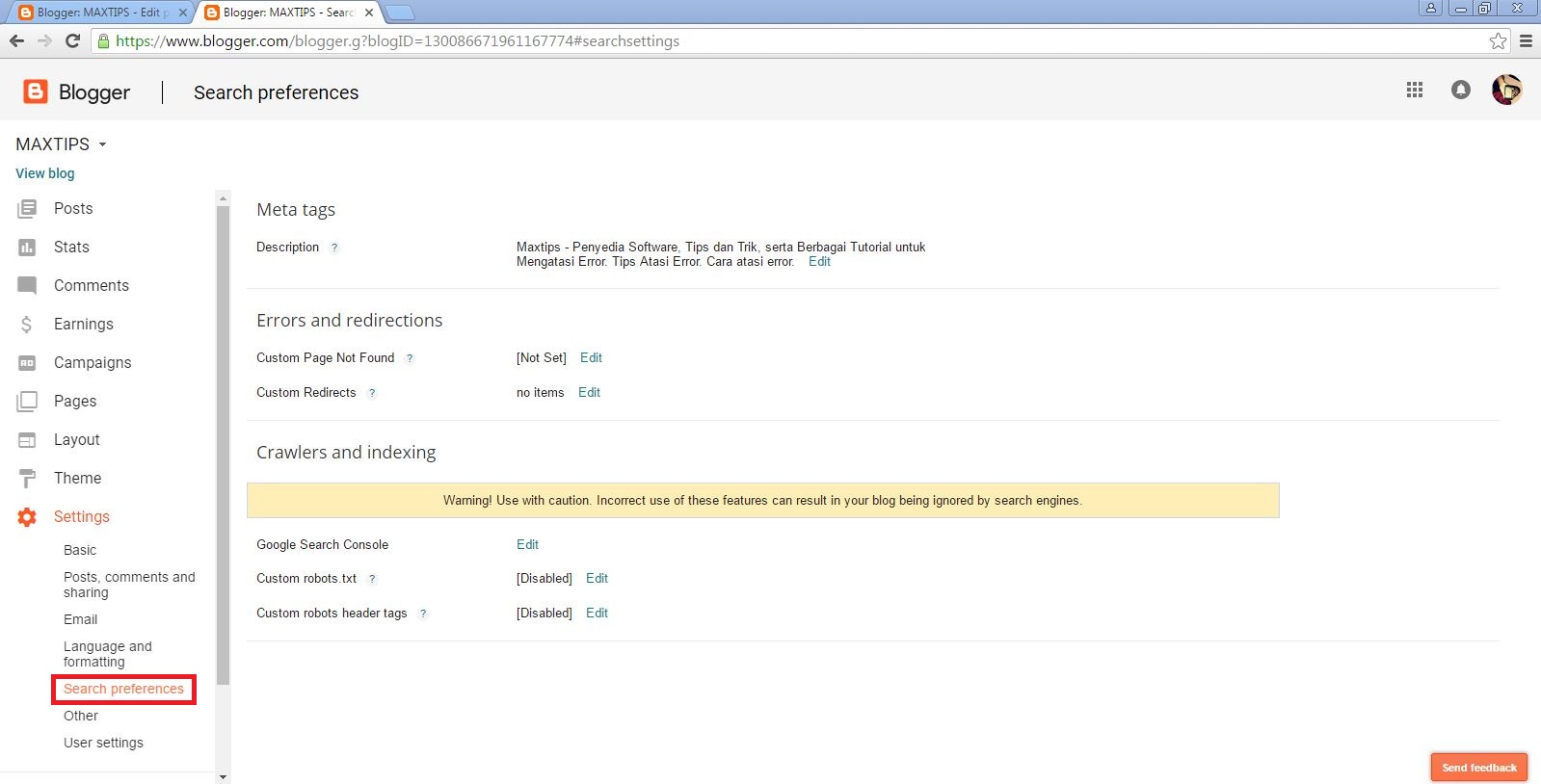Open the Earnings section

[x=84, y=325]
